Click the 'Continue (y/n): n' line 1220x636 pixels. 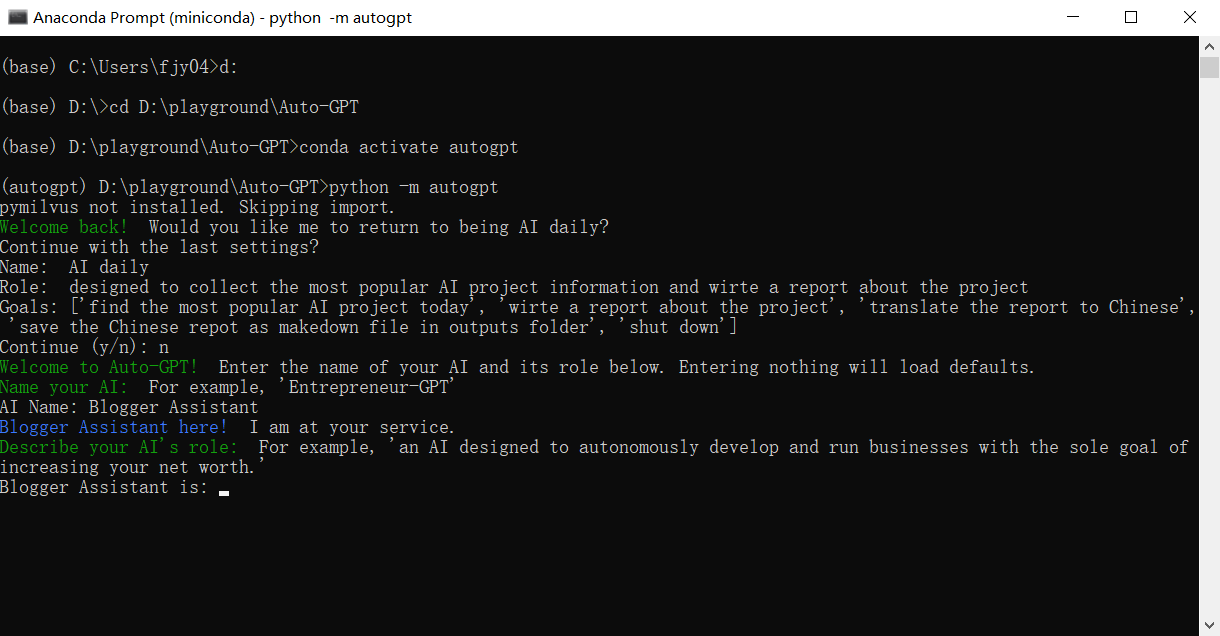[84, 347]
